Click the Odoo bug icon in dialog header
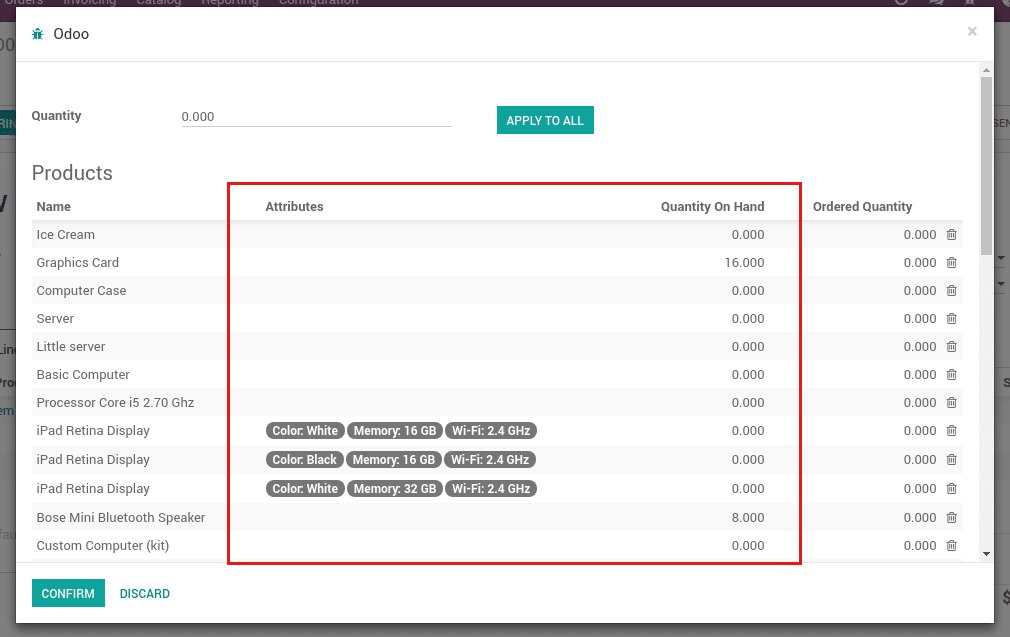The height and width of the screenshot is (637, 1010). click(x=38, y=34)
